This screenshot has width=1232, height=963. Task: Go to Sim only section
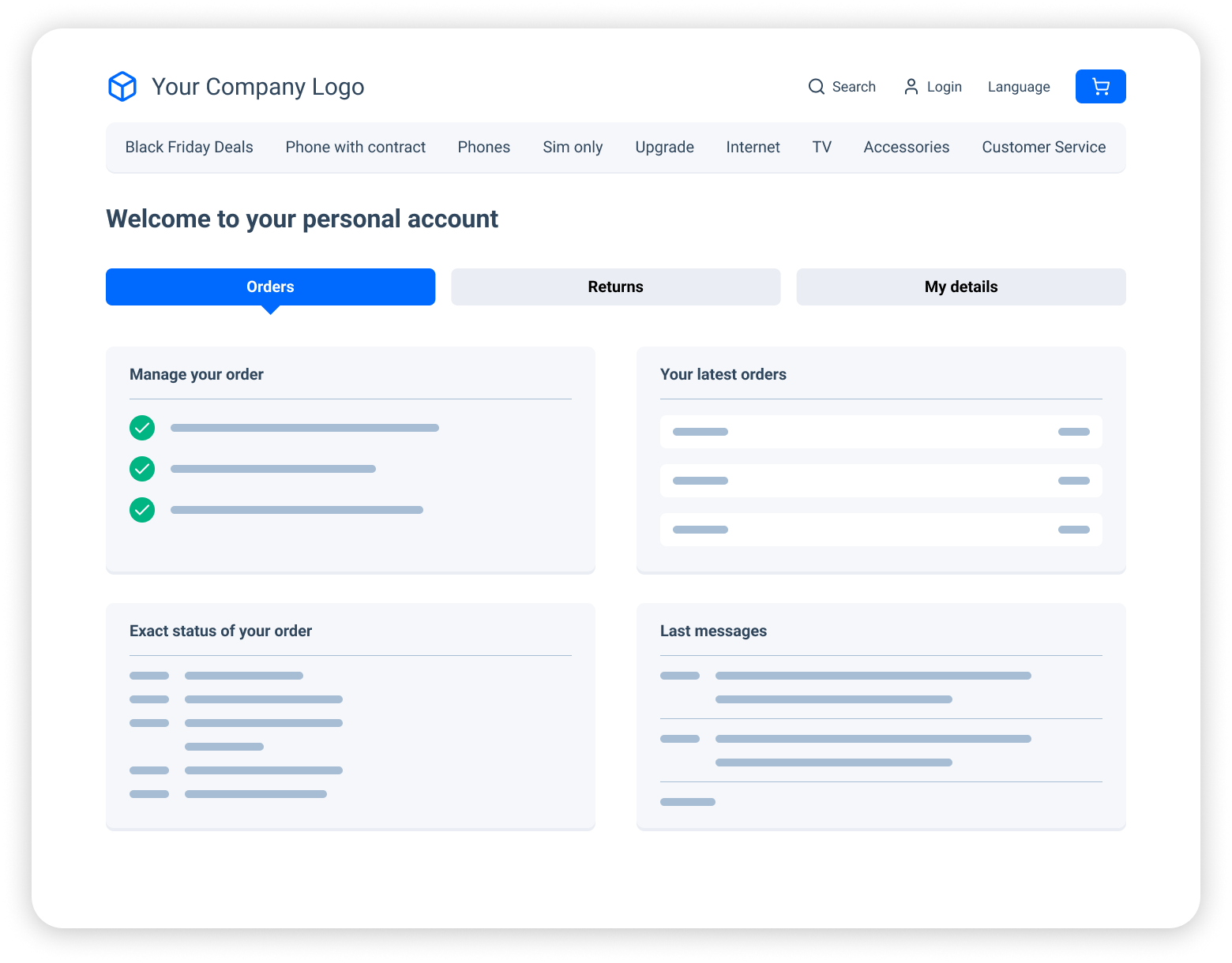point(573,148)
